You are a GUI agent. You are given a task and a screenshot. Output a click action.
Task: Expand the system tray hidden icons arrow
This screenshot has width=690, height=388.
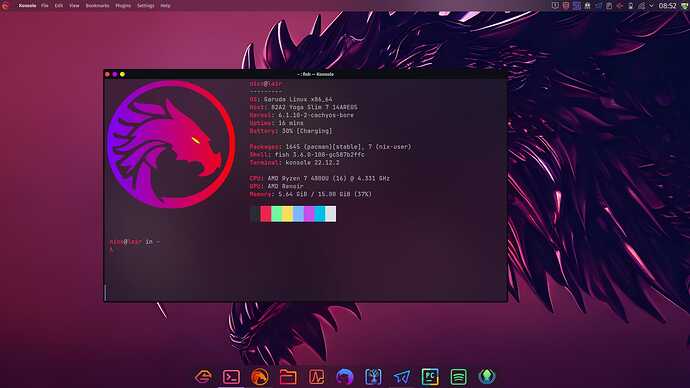coord(651,6)
